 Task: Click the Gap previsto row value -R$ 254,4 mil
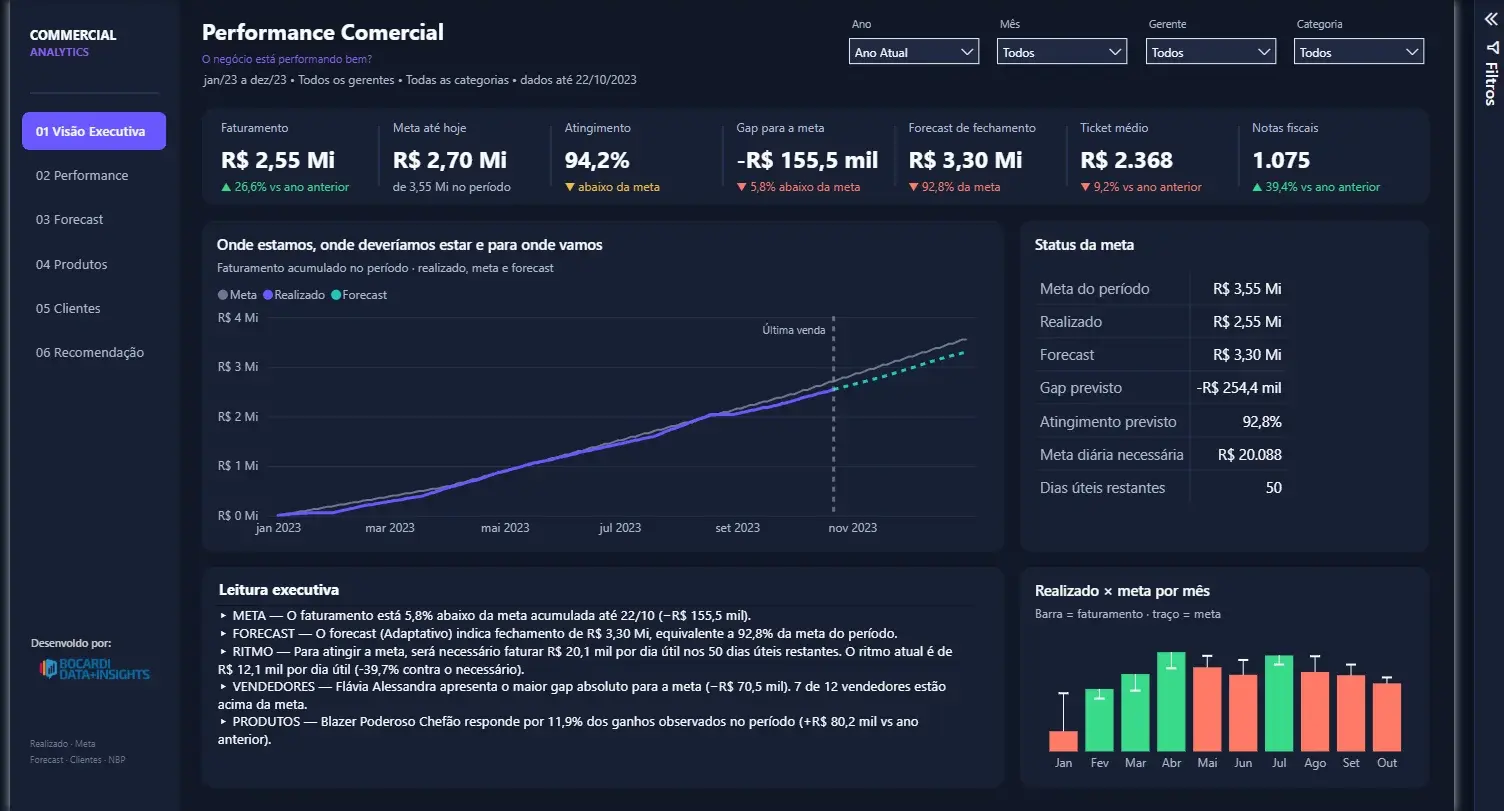pos(1238,388)
